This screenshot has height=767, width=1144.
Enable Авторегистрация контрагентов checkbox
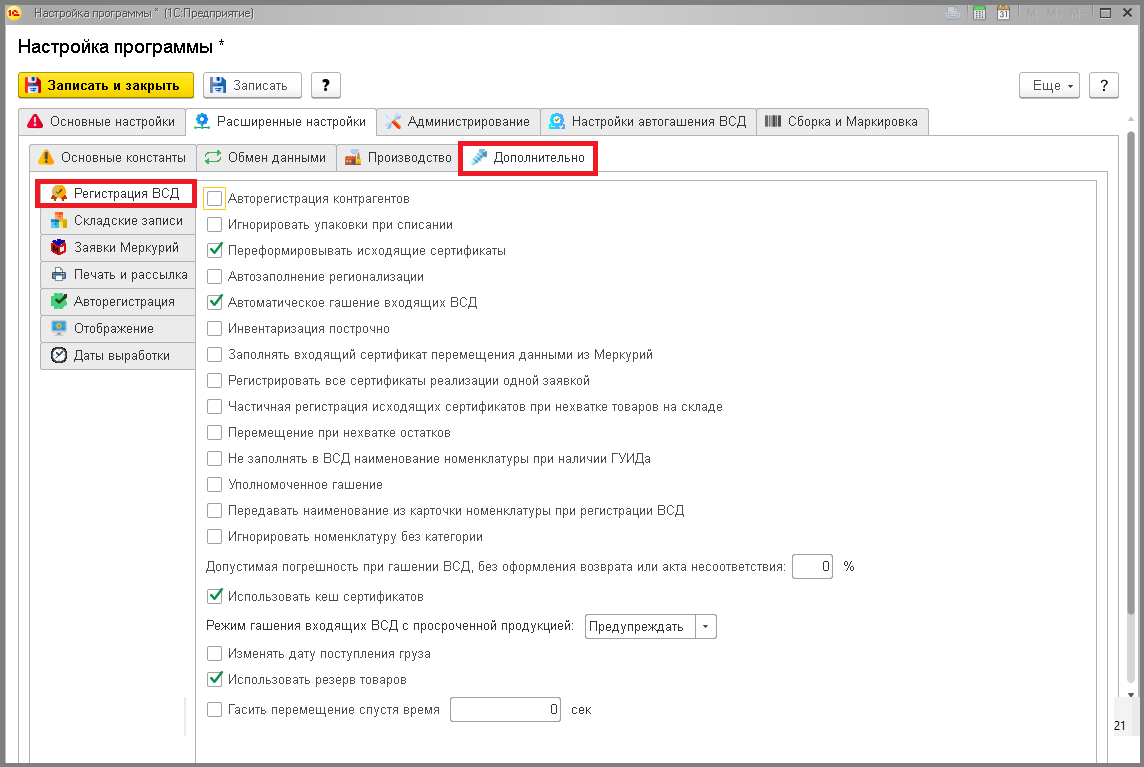(x=214, y=199)
